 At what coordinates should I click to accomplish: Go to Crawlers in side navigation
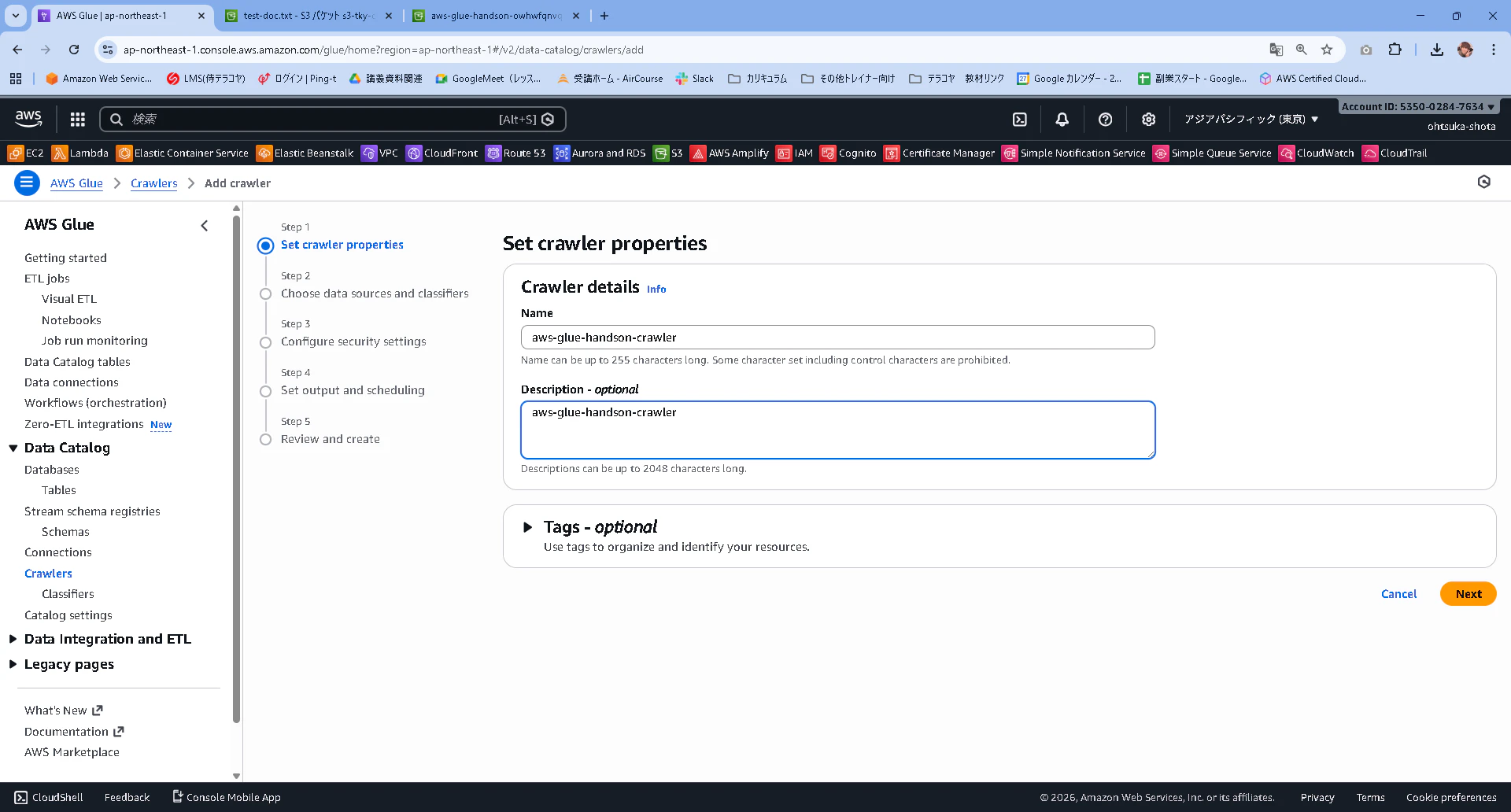pos(48,574)
